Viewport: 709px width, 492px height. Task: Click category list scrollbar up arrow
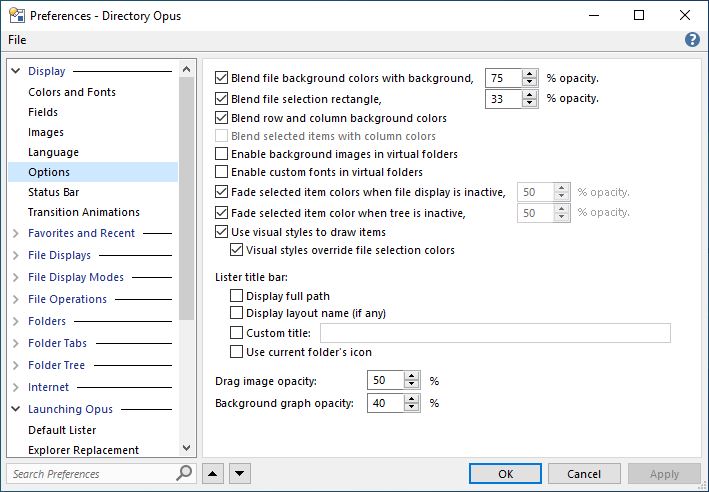coord(186,69)
